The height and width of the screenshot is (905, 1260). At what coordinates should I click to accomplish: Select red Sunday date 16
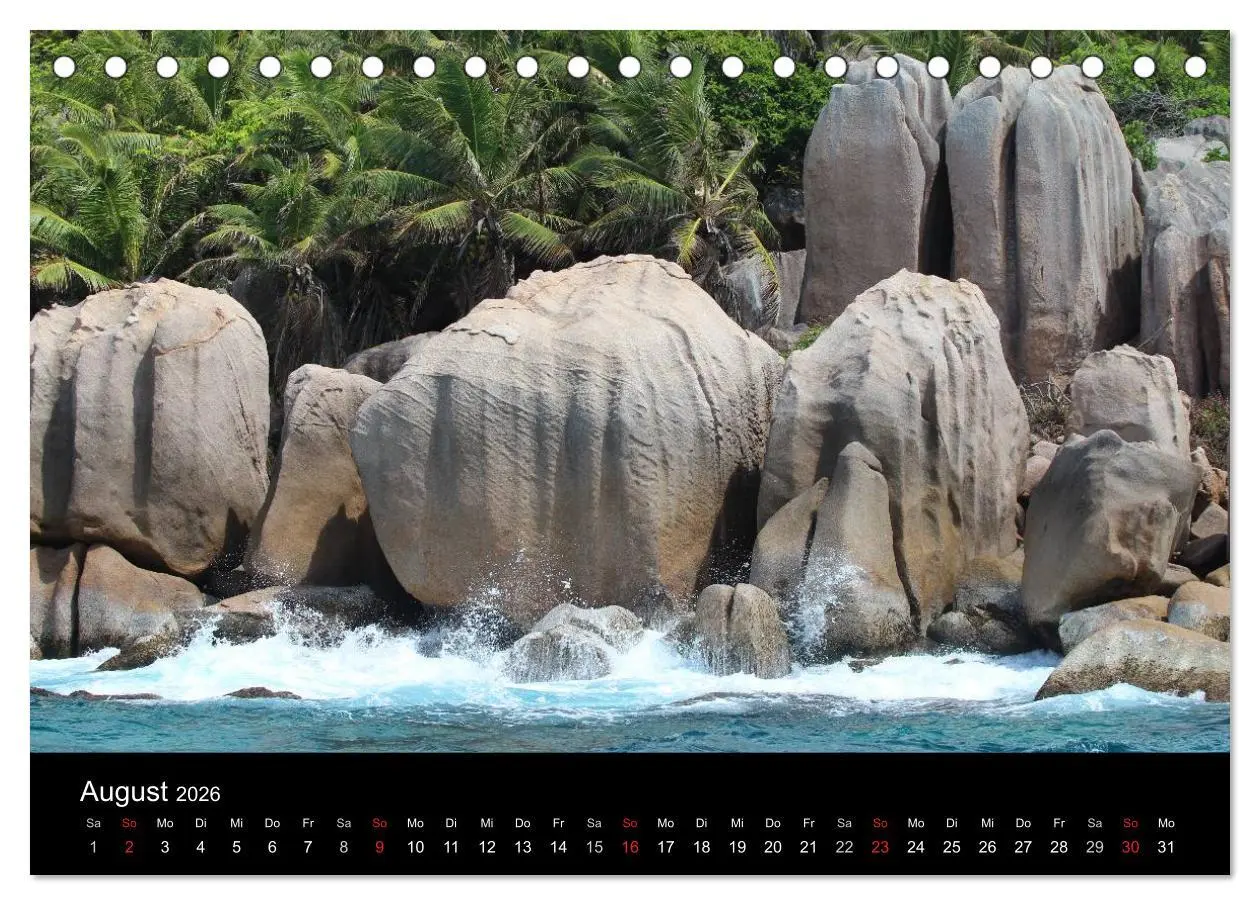(630, 847)
